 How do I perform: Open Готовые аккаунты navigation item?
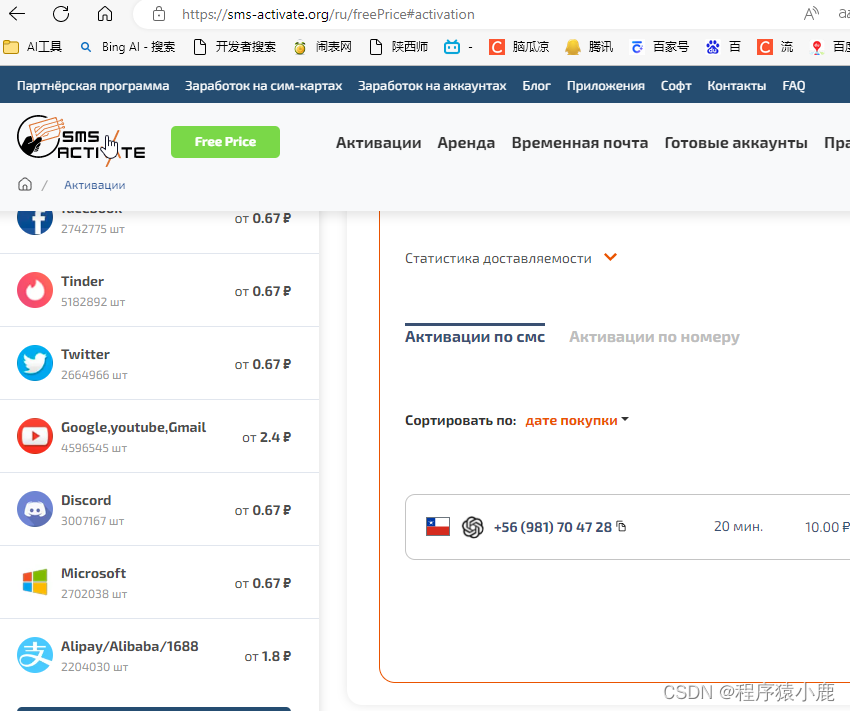click(736, 143)
